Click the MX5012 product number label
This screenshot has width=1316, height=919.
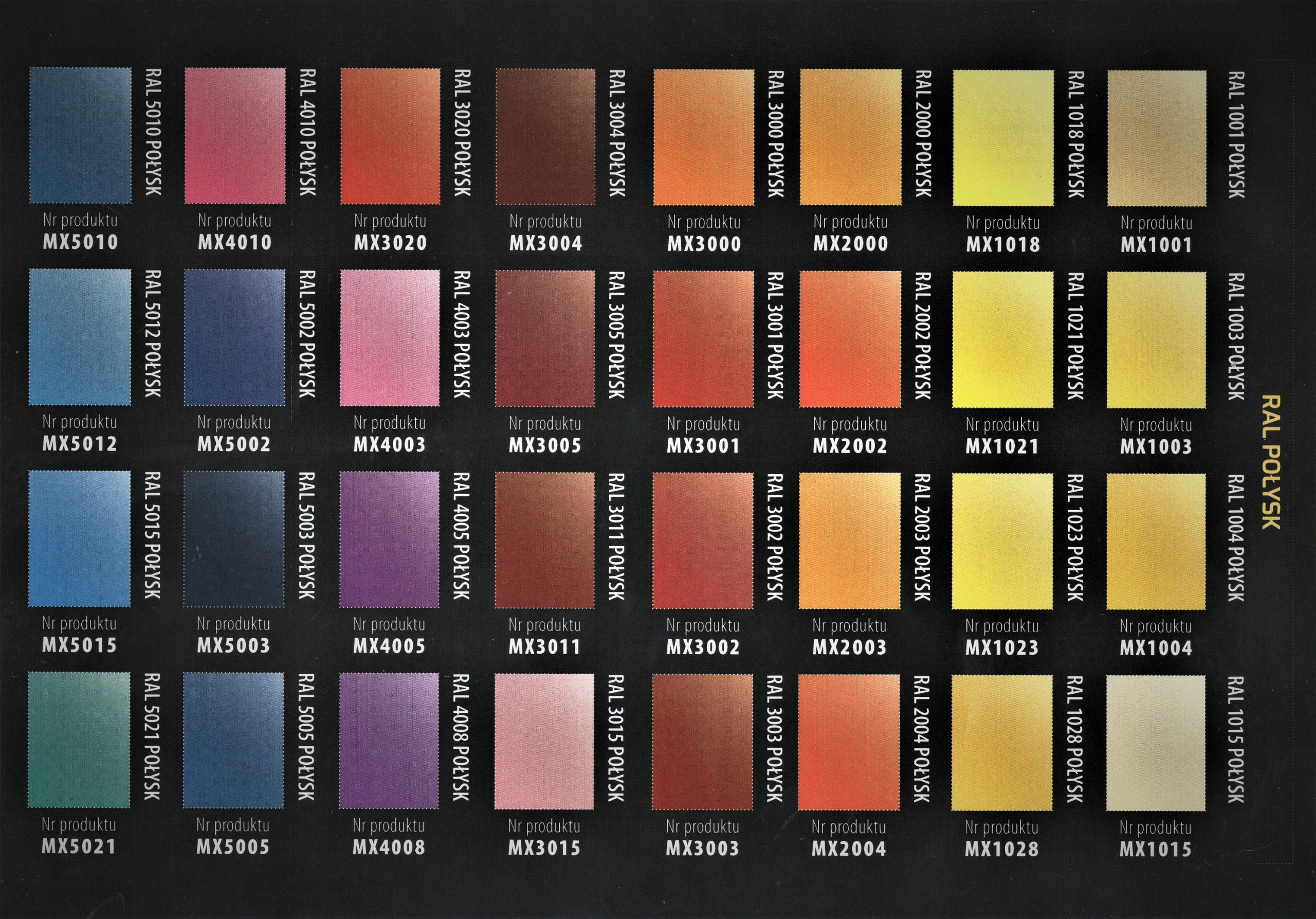(80, 444)
